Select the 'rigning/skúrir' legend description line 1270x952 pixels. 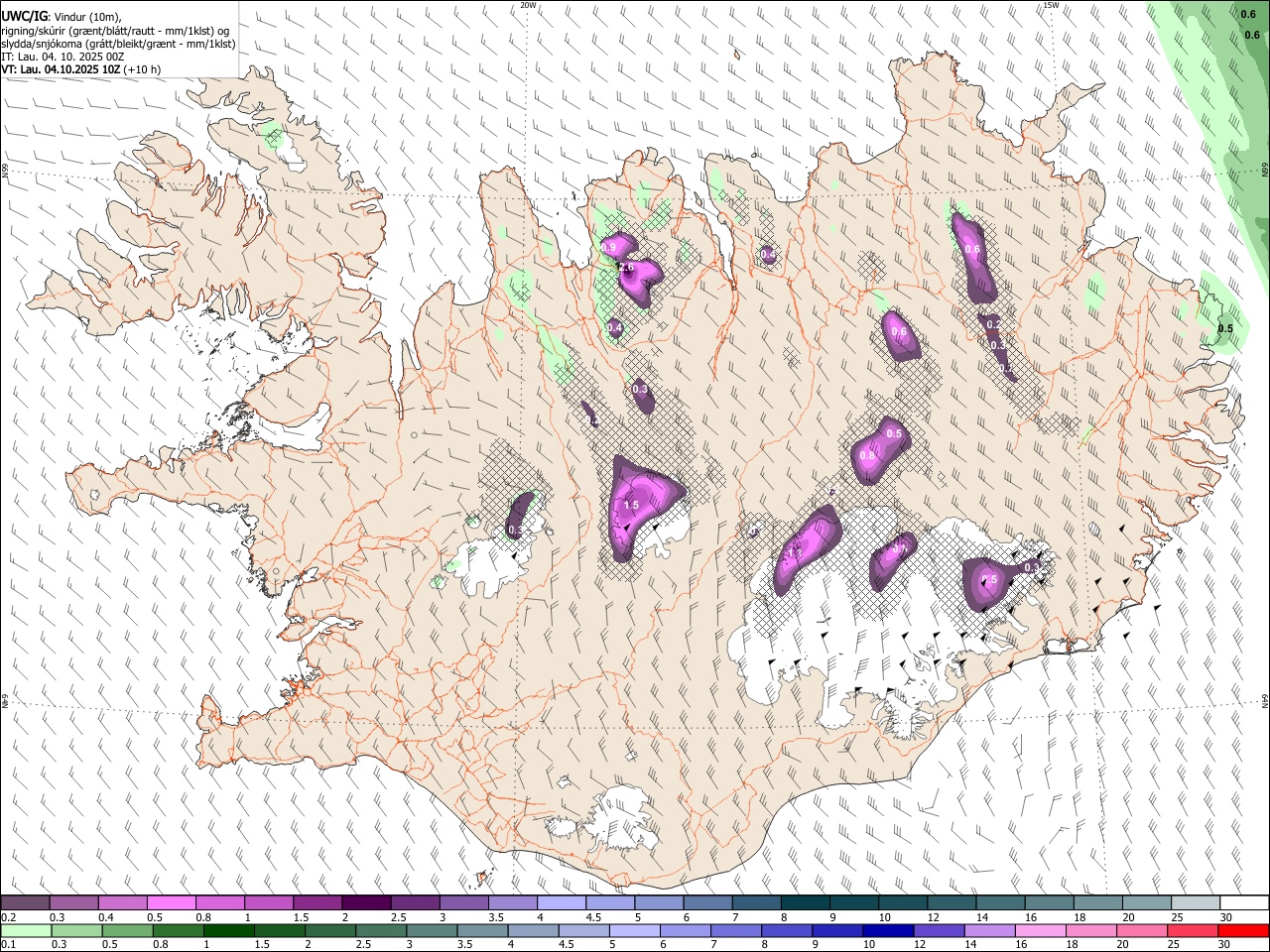(x=115, y=31)
